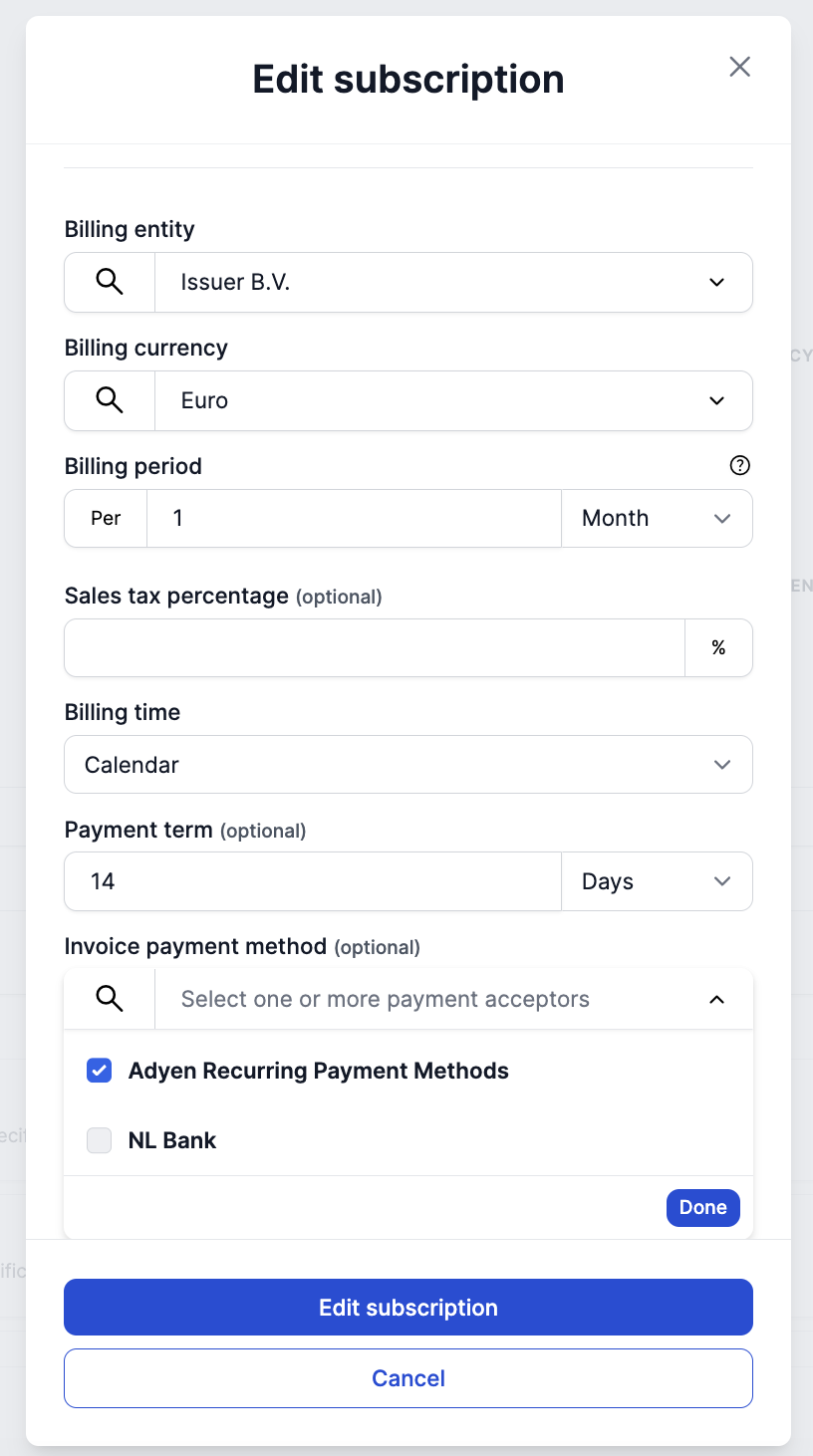Click the payment term value field
The width and height of the screenshot is (813, 1456).
pyautogui.click(x=313, y=882)
